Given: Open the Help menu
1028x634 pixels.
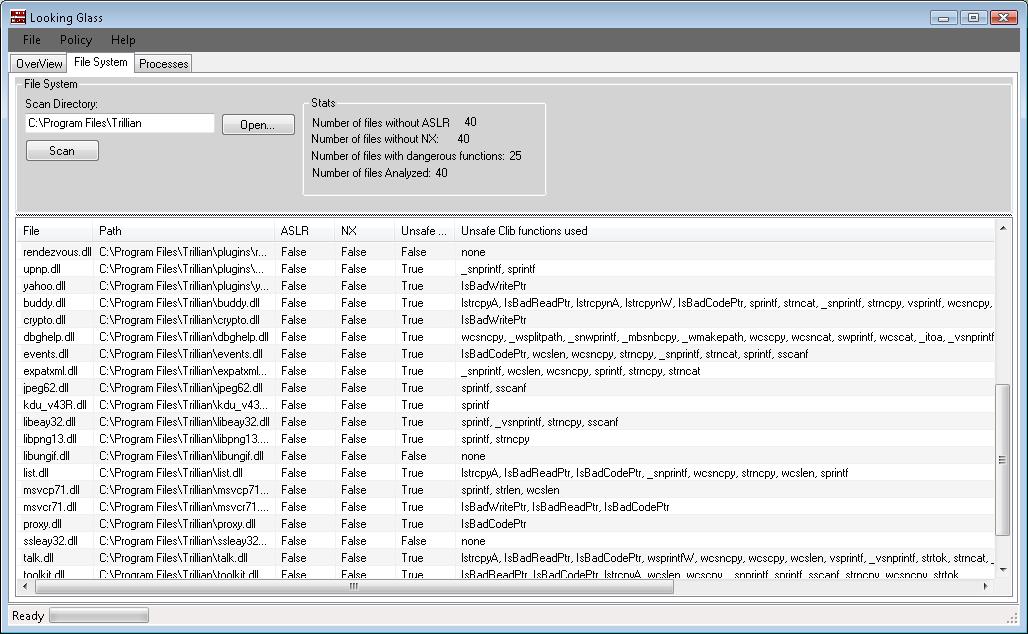Looking at the screenshot, I should (x=123, y=40).
